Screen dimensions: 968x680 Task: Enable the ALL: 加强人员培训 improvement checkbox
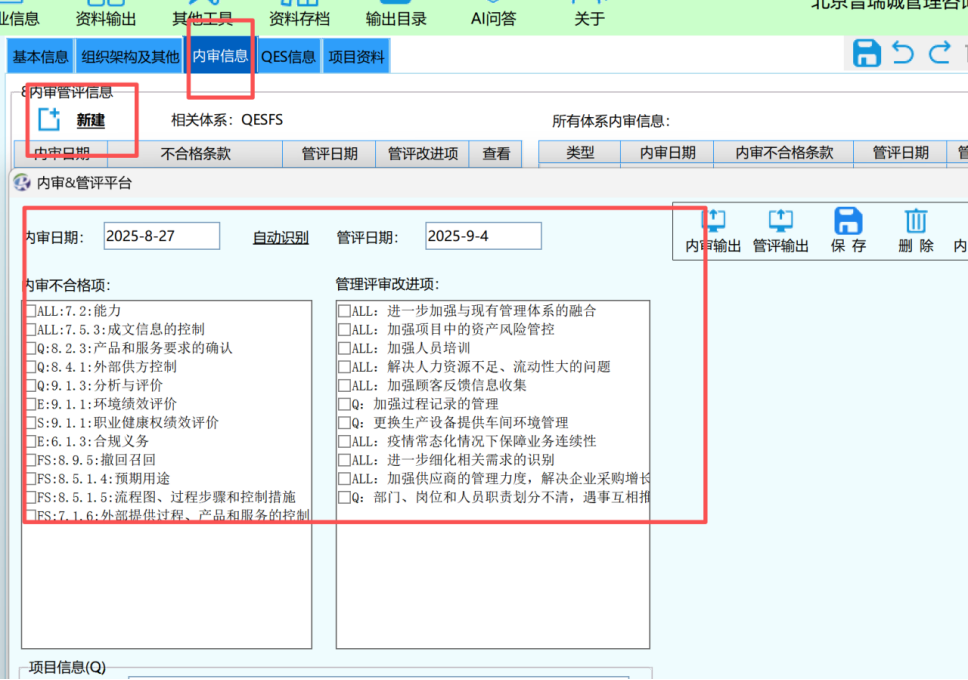pyautogui.click(x=344, y=348)
